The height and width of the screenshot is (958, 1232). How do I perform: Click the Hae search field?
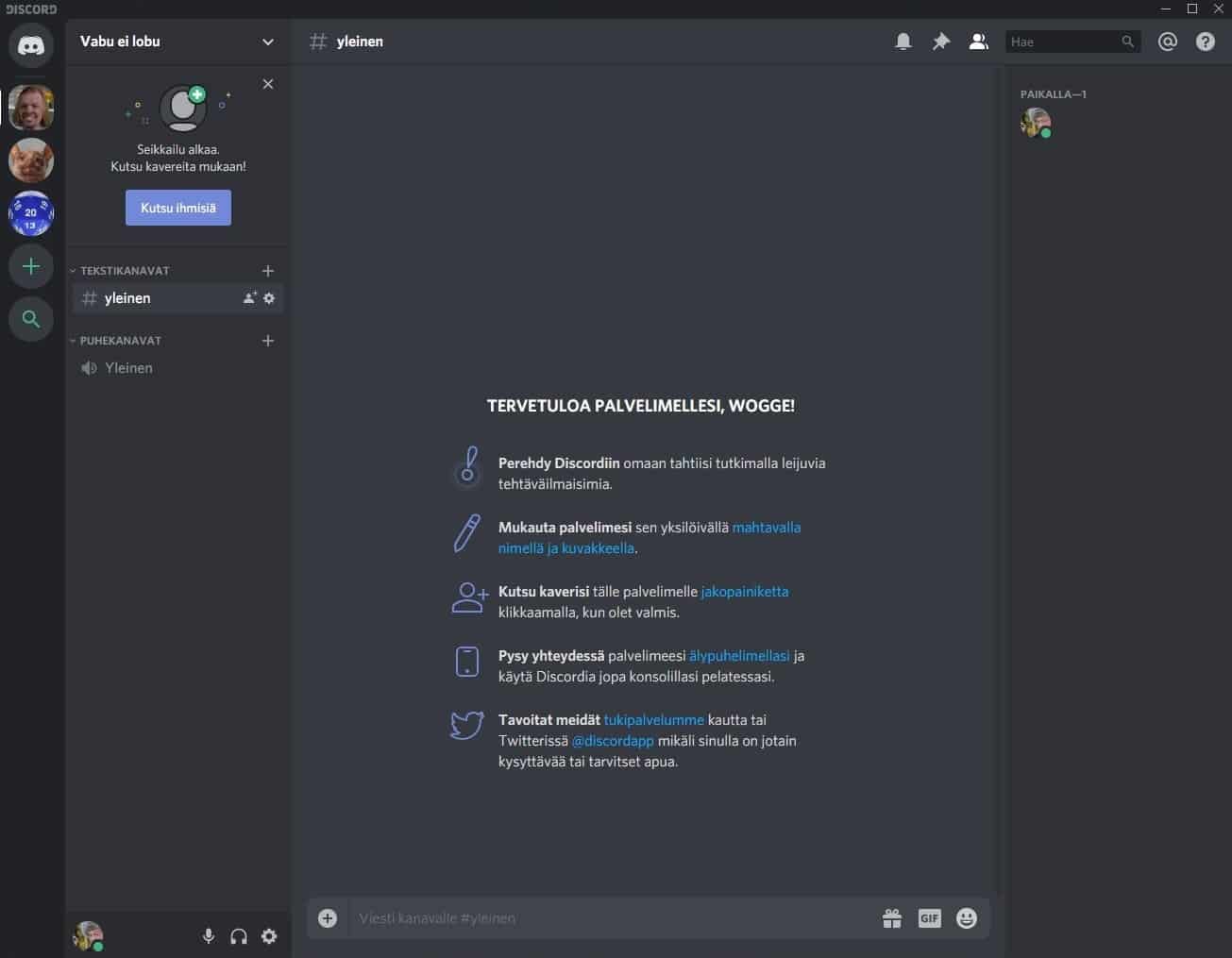coord(1073,42)
